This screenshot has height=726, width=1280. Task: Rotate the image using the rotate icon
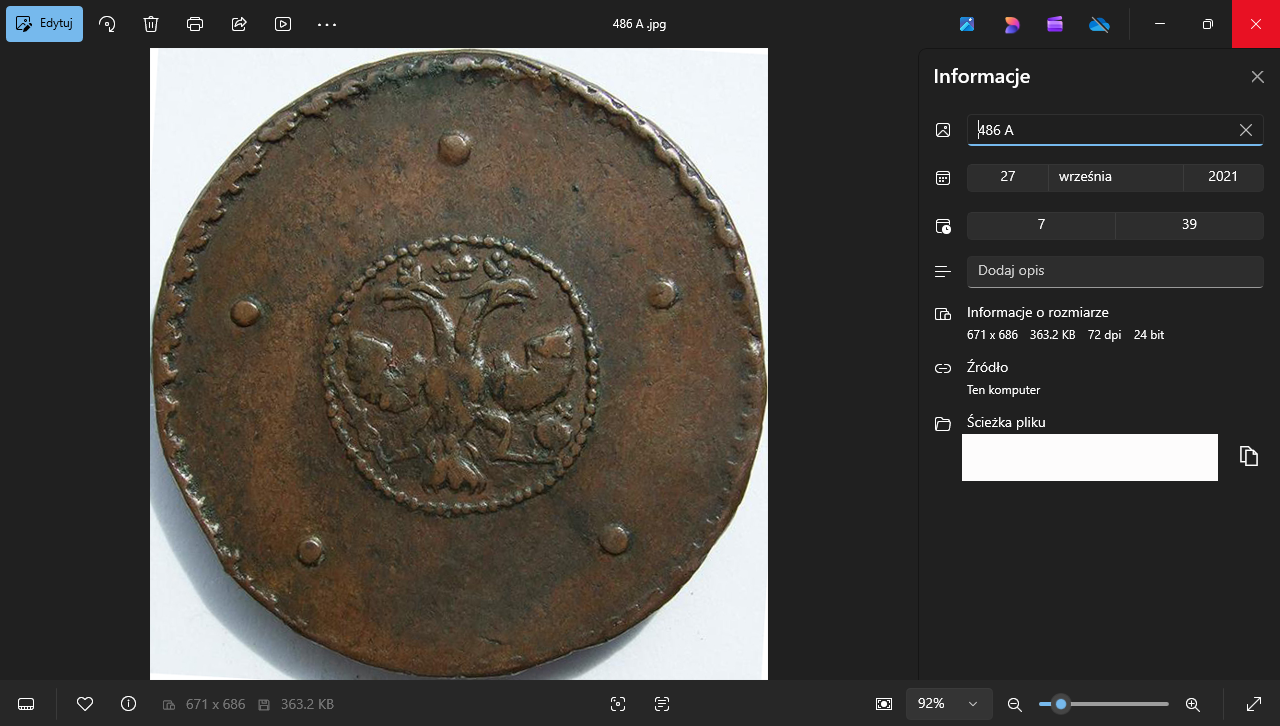point(107,24)
